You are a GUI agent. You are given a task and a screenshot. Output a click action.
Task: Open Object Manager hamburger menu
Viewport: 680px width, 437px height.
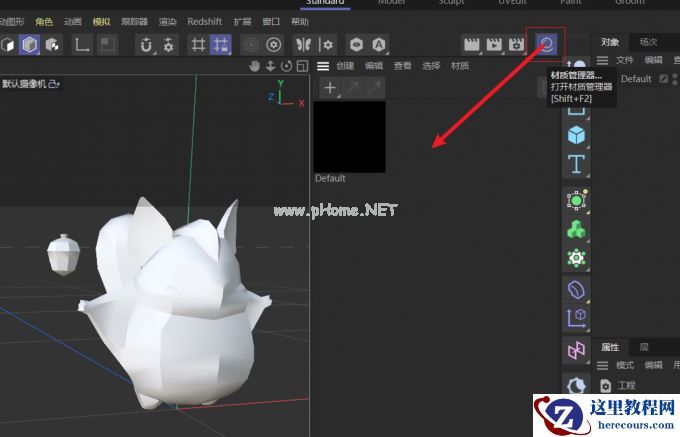click(x=602, y=60)
